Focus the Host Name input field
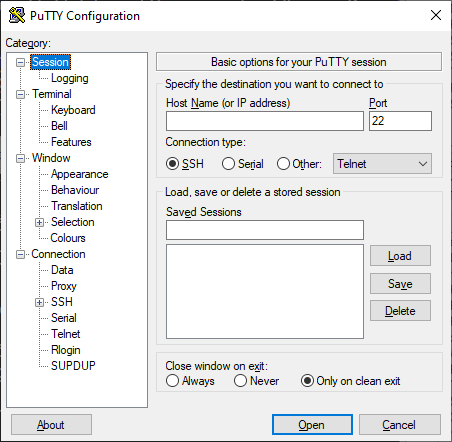 point(265,121)
